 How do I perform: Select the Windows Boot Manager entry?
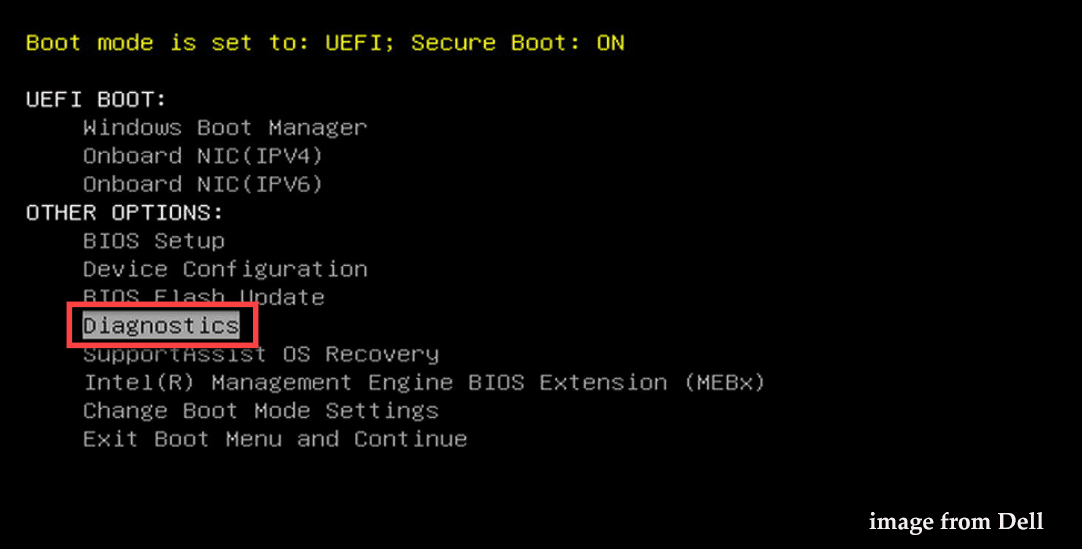tap(225, 128)
